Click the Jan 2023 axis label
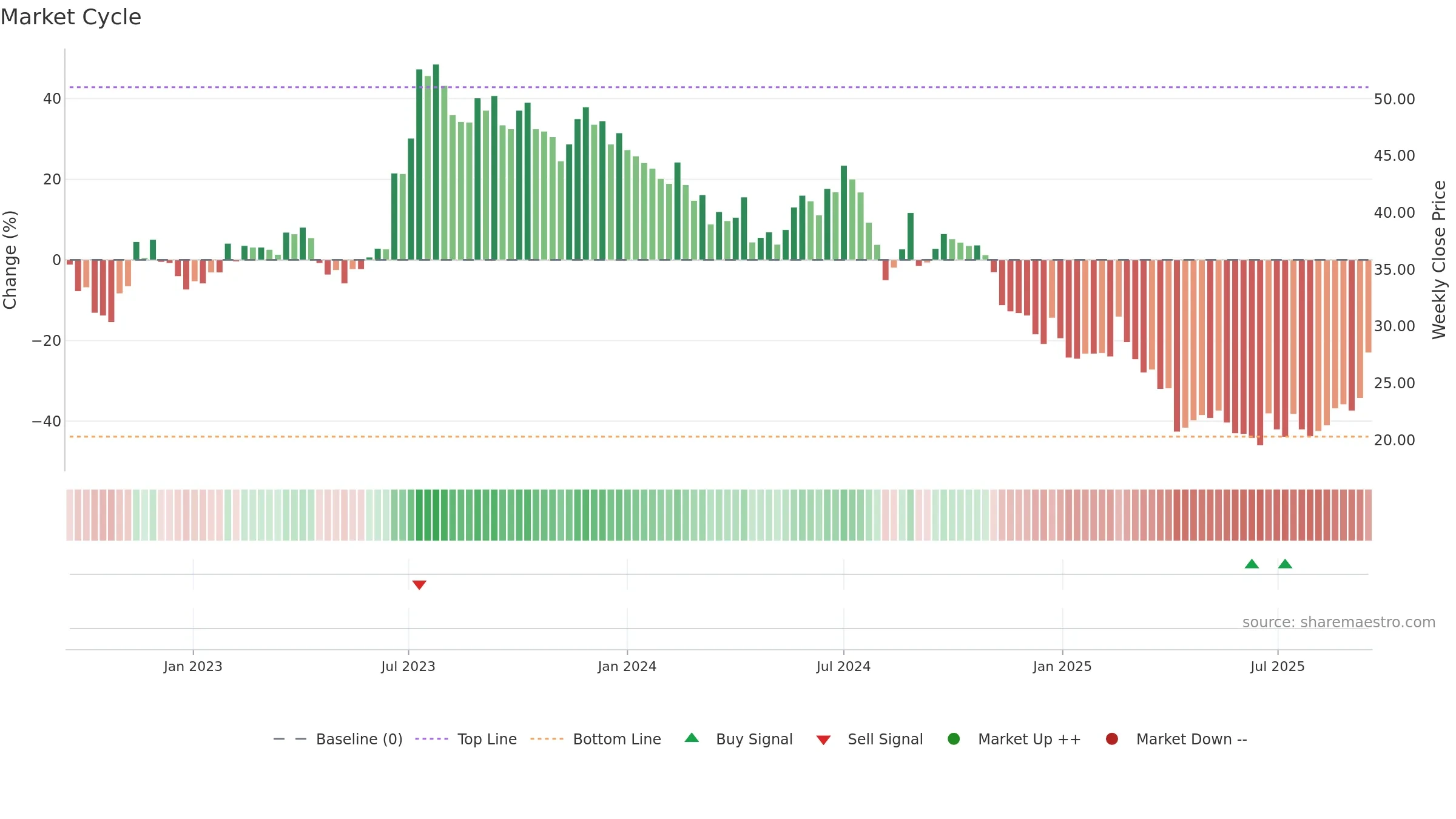Viewport: 1456px width, 819px height. (193, 666)
